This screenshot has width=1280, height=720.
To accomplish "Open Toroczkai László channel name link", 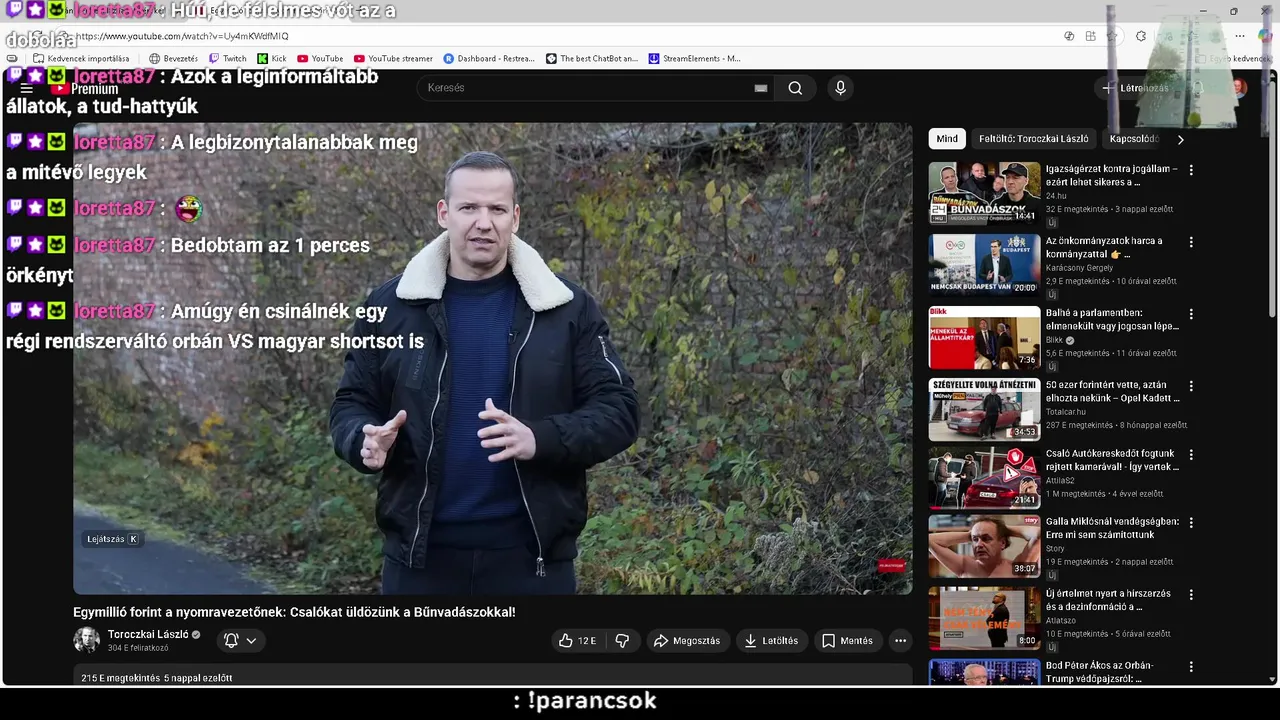I will click(x=148, y=634).
